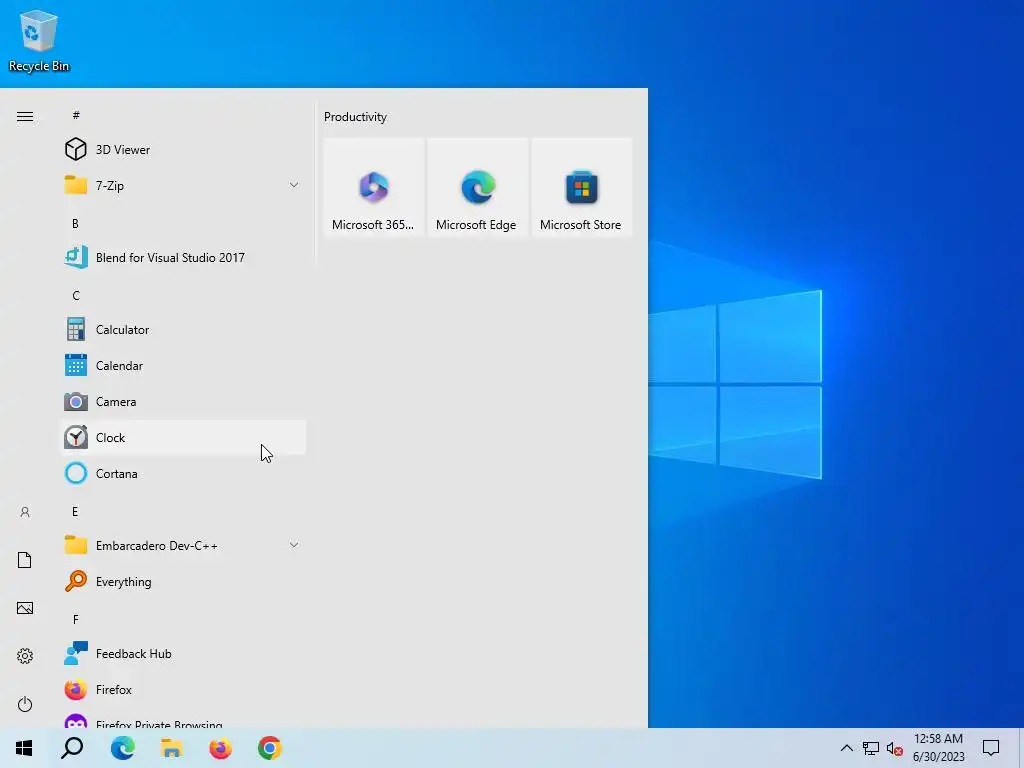
Task: Open the Microsoft Edge tile
Action: click(x=477, y=187)
